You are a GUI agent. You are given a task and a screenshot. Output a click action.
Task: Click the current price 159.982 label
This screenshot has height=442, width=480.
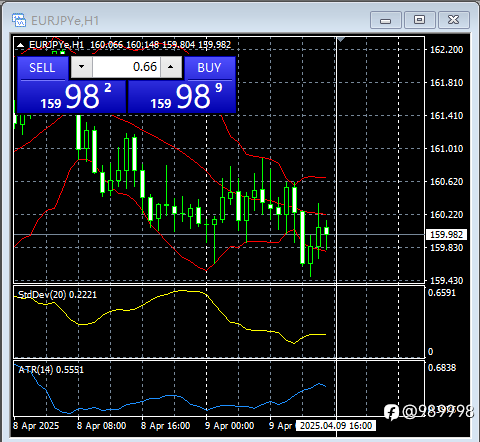446,235
